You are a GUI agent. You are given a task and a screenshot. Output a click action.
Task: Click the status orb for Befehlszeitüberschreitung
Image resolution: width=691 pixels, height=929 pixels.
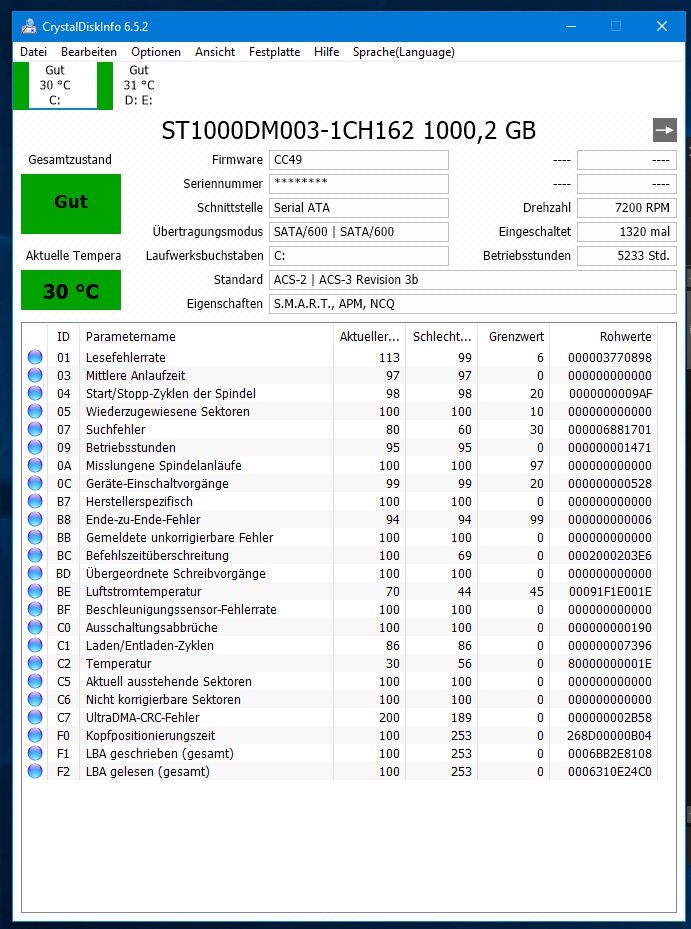tap(35, 555)
